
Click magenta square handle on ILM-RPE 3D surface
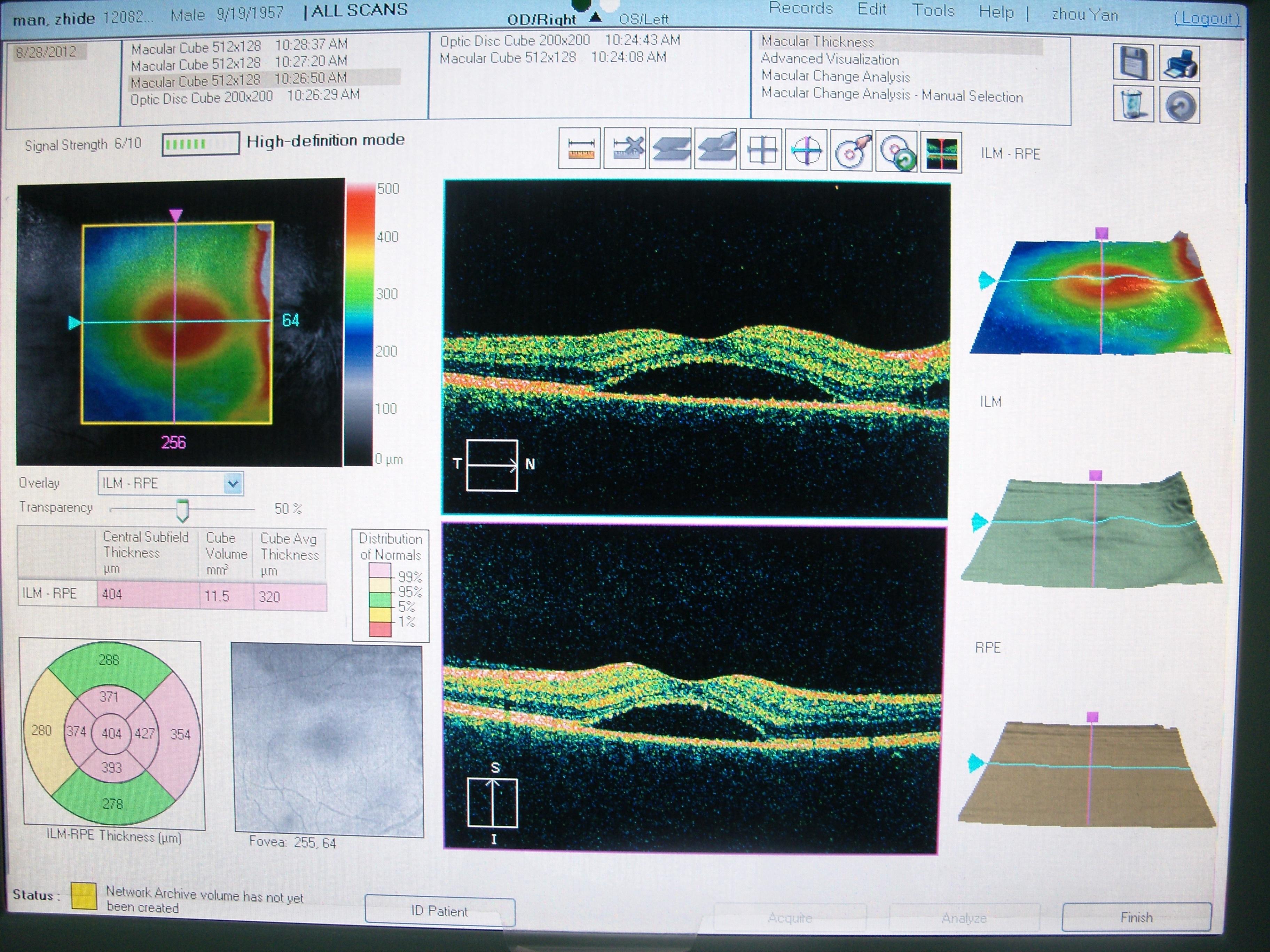[1101, 233]
